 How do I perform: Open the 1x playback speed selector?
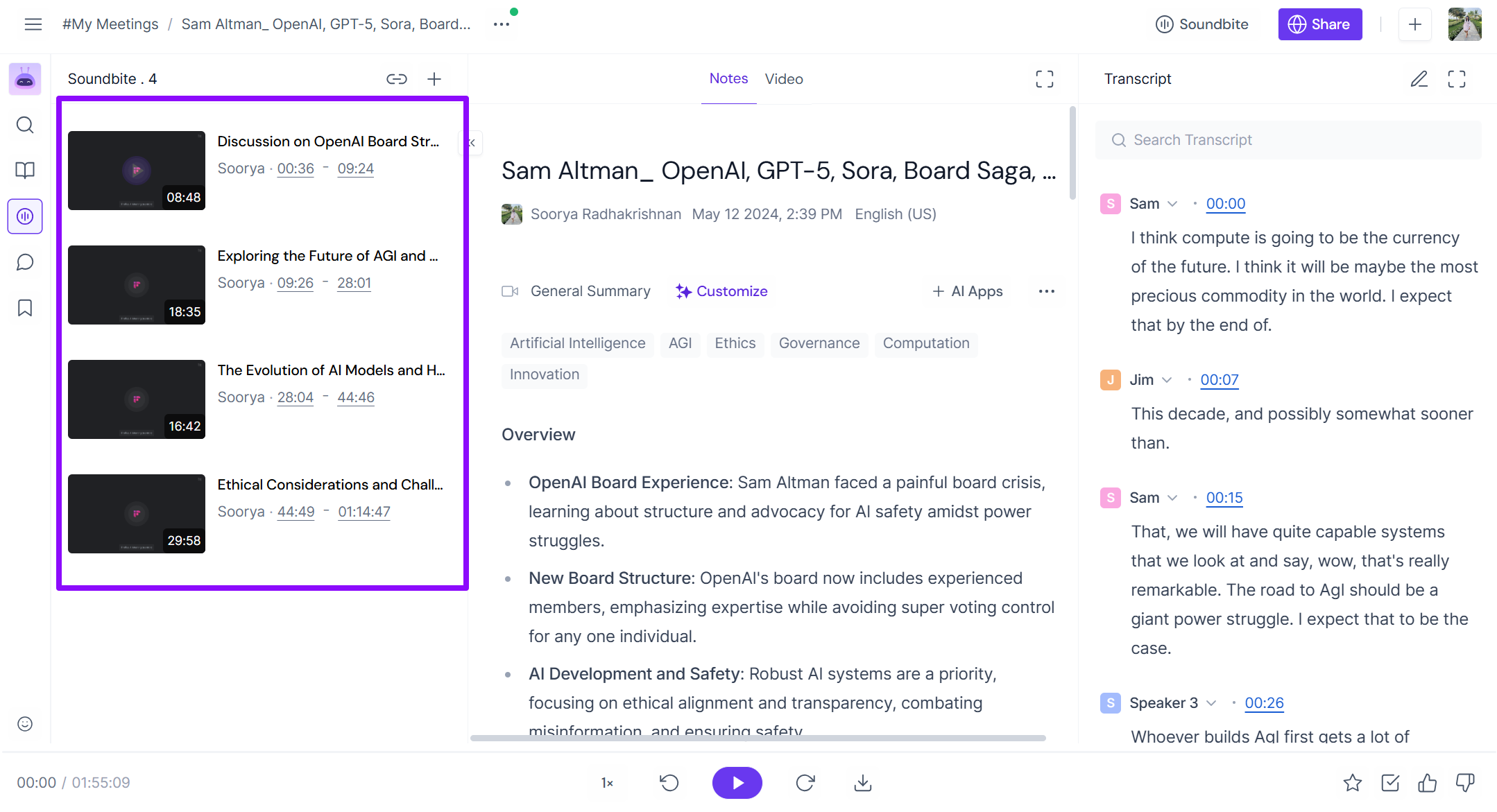point(607,783)
